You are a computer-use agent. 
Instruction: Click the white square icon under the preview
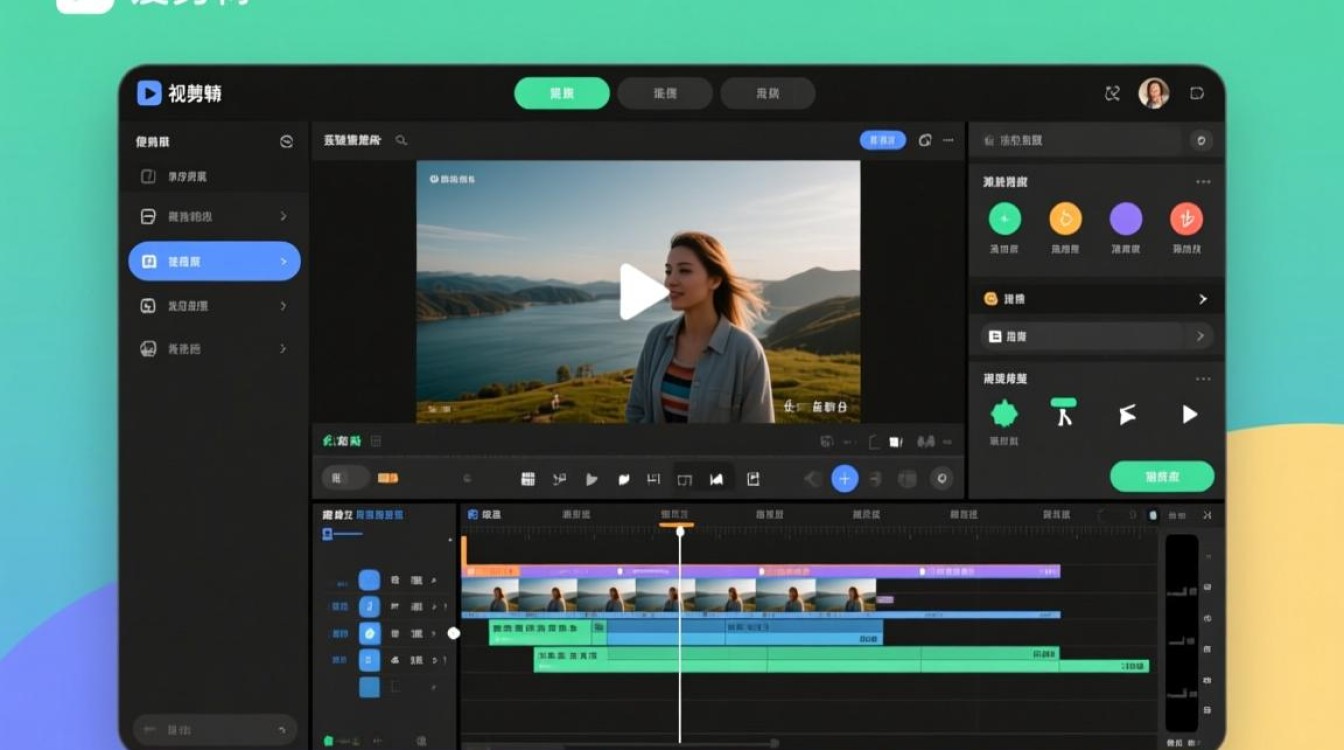pyautogui.click(x=896, y=441)
